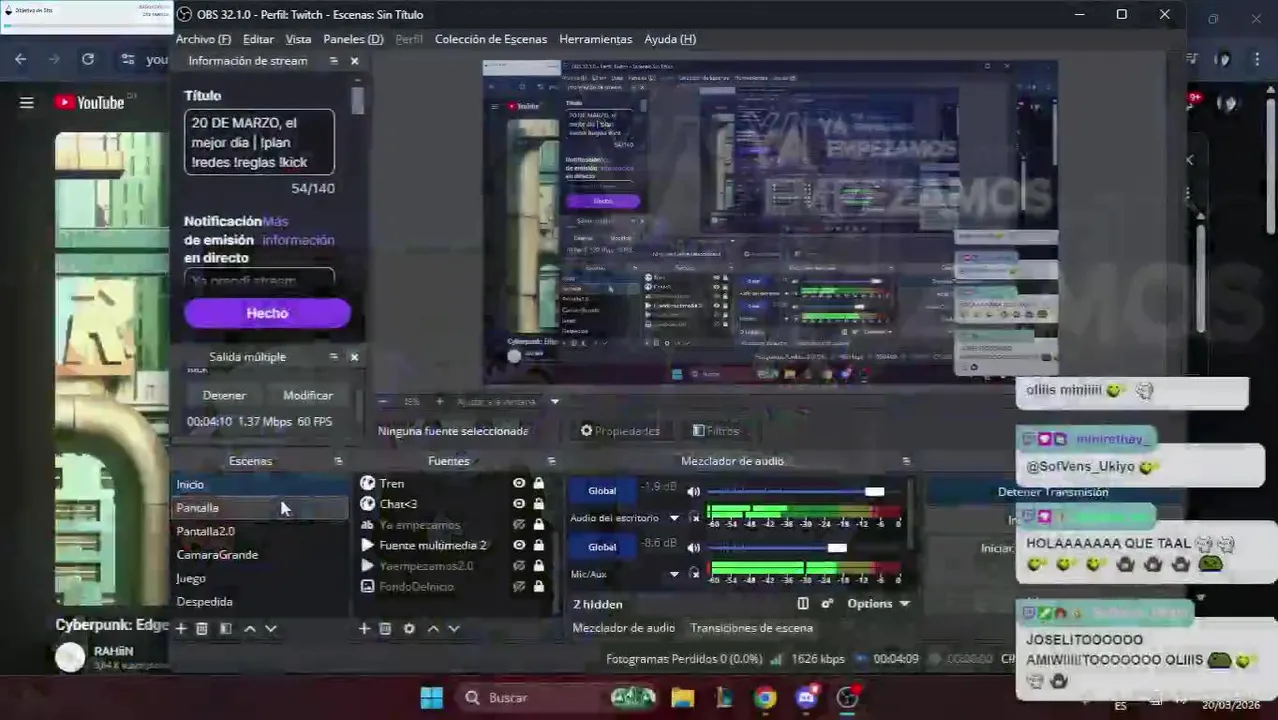
Task: Add a new scene with the plus icon
Action: click(x=181, y=629)
